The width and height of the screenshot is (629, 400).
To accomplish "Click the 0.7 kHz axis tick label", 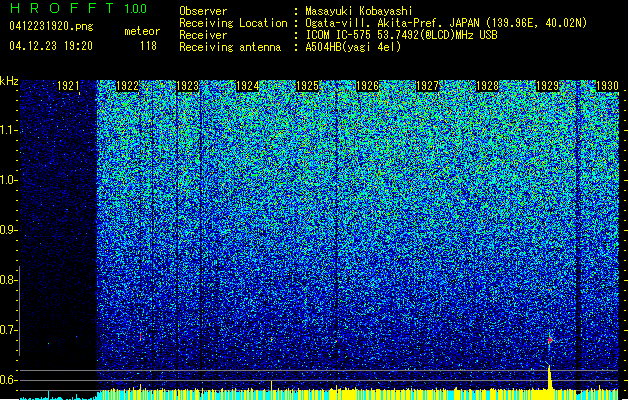I will pos(8,330).
